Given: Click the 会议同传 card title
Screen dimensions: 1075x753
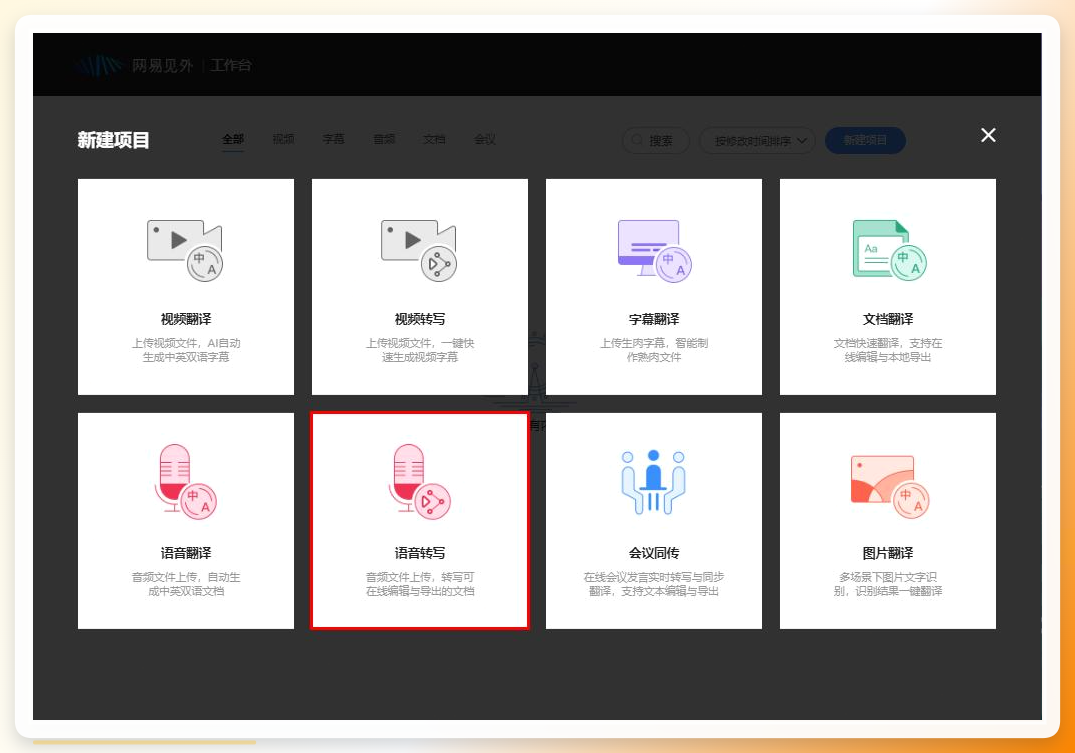Looking at the screenshot, I should click(x=654, y=553).
